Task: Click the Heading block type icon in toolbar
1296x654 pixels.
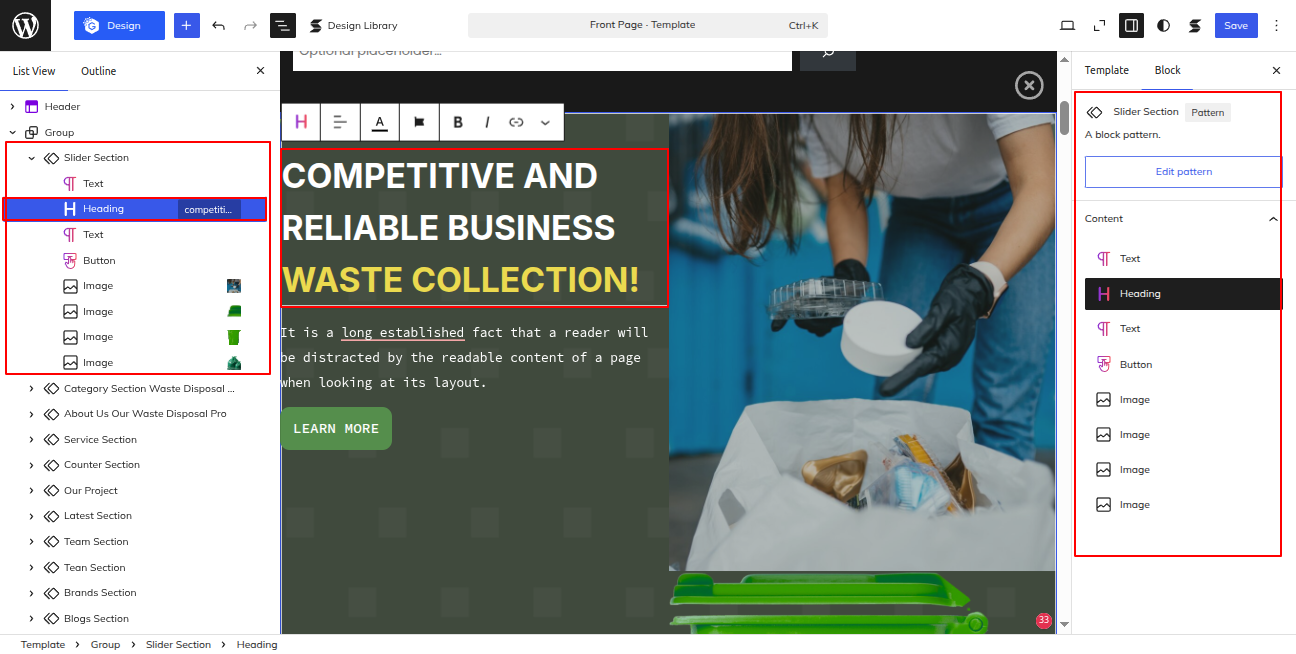Action: 301,122
